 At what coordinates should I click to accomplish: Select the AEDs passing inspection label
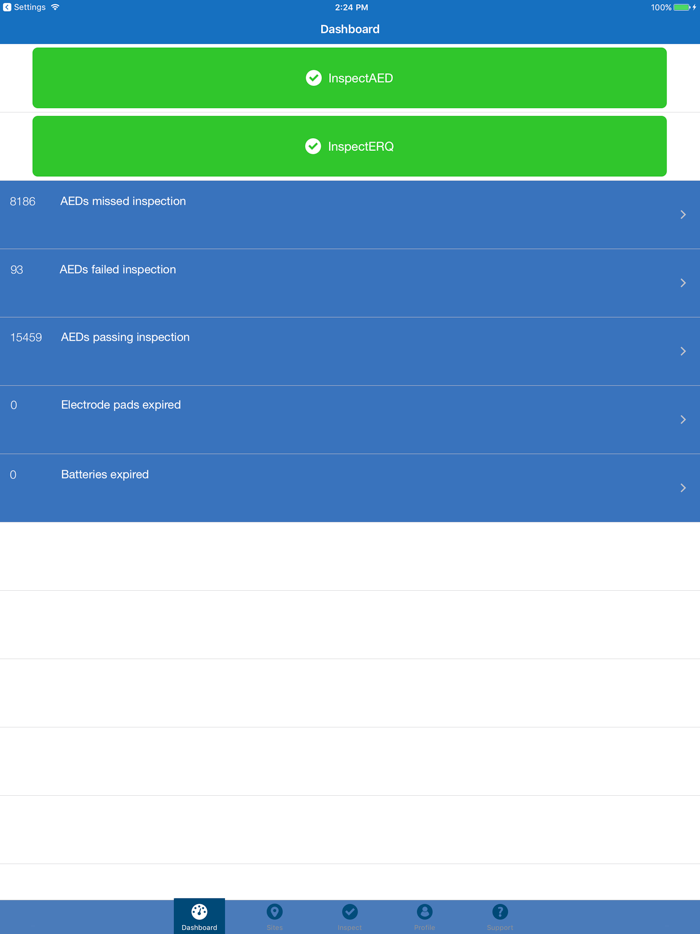click(x=125, y=337)
